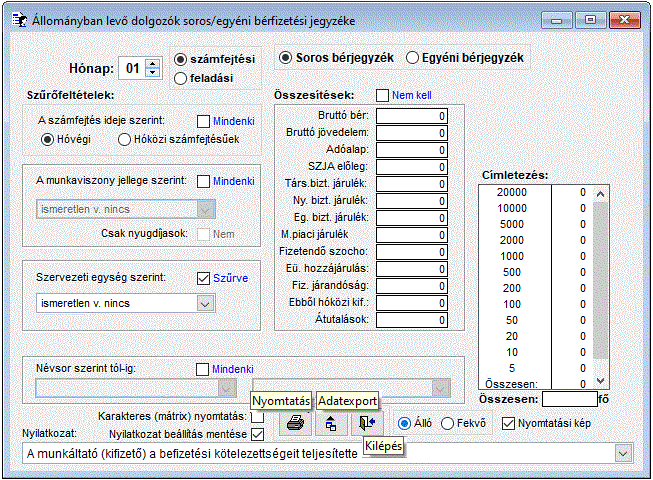Toggle Nyilatkozat beállítás mentése checkbox
The width and height of the screenshot is (653, 480).
click(x=257, y=435)
